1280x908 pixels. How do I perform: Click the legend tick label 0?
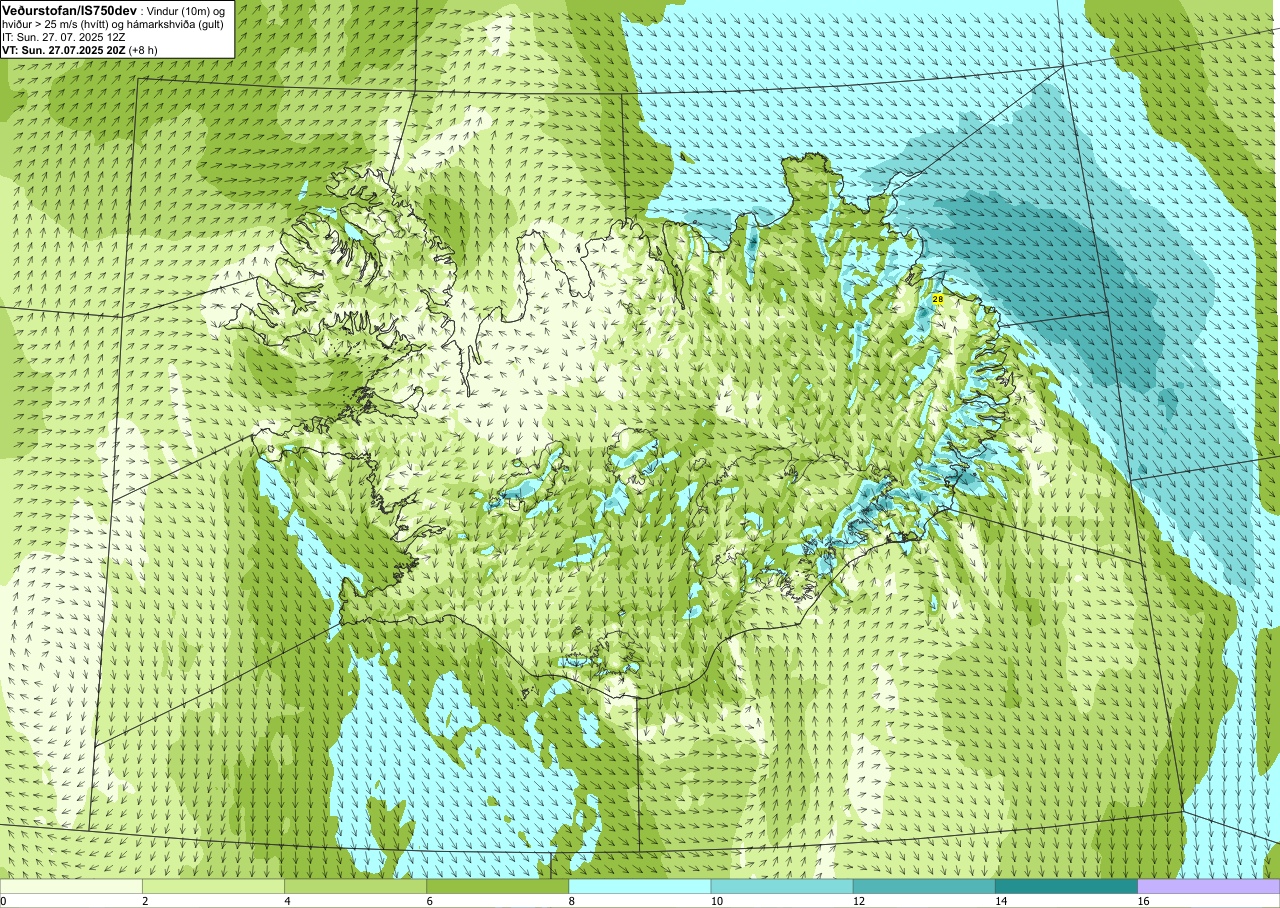pyautogui.click(x=3, y=901)
